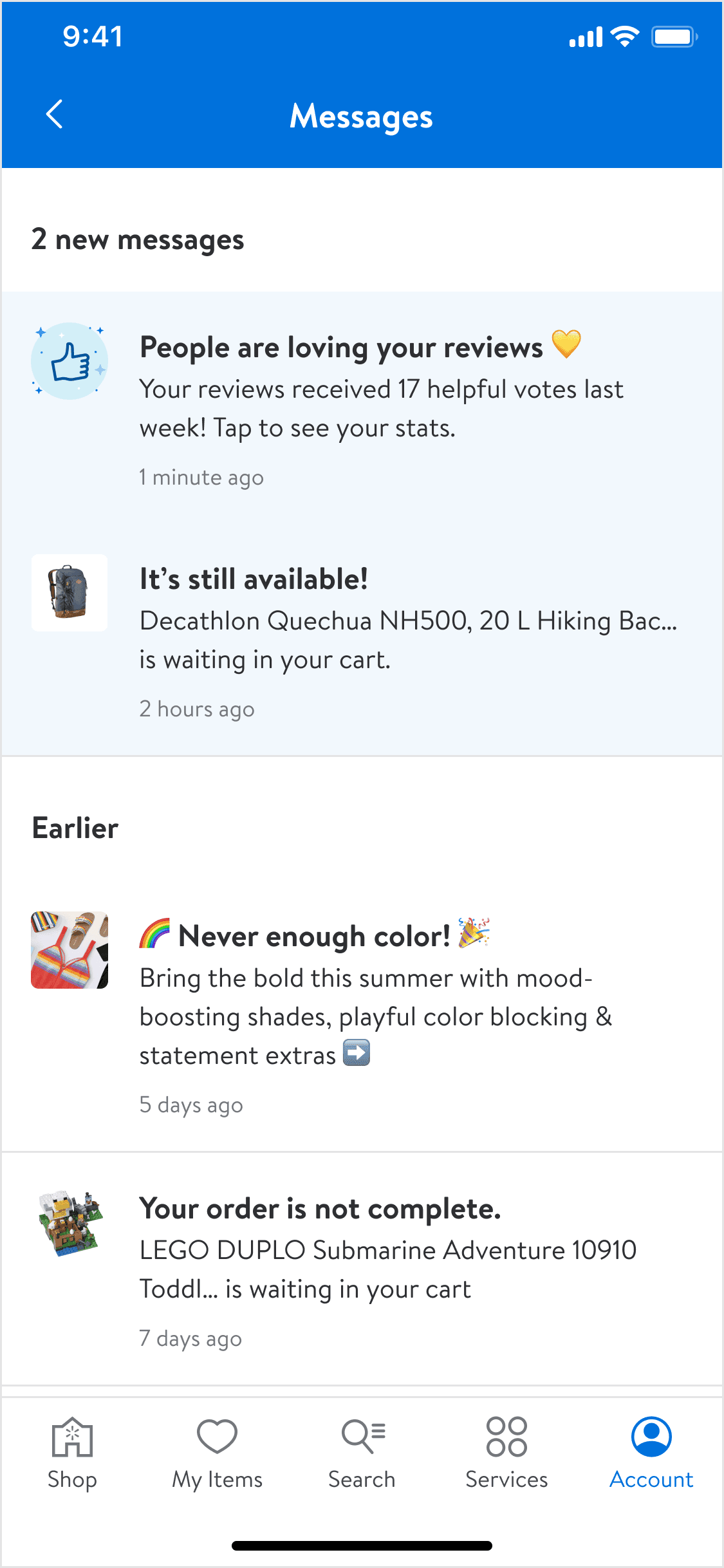Tap the Account profile icon
This screenshot has width=724, height=1568.
point(651,1436)
